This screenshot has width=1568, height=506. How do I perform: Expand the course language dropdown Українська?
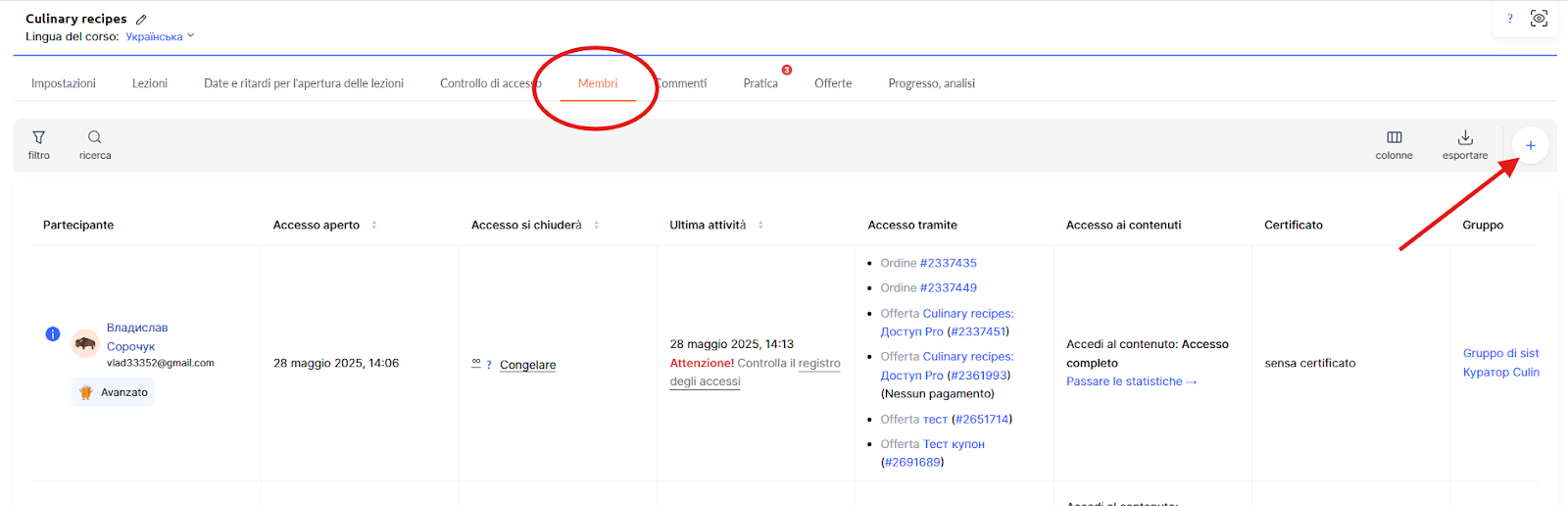160,36
